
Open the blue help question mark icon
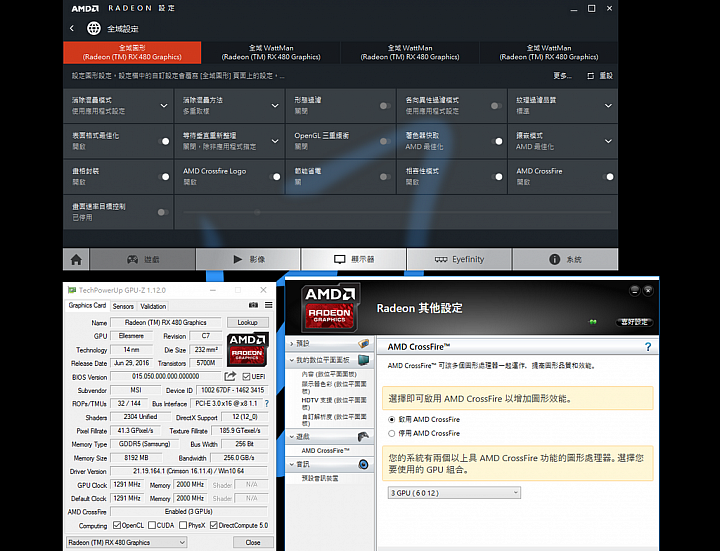point(647,347)
